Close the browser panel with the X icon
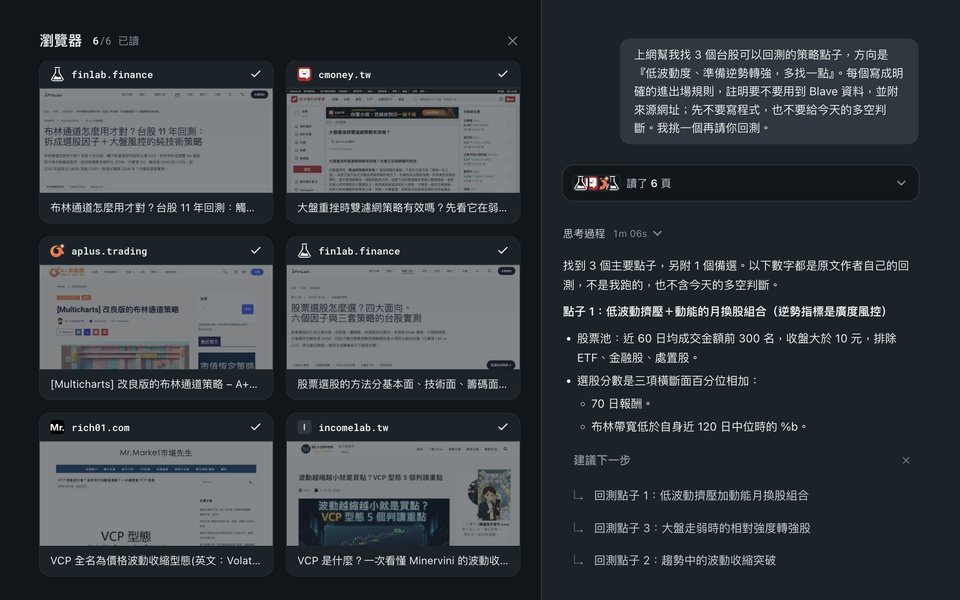The height and width of the screenshot is (600, 960). [x=512, y=41]
